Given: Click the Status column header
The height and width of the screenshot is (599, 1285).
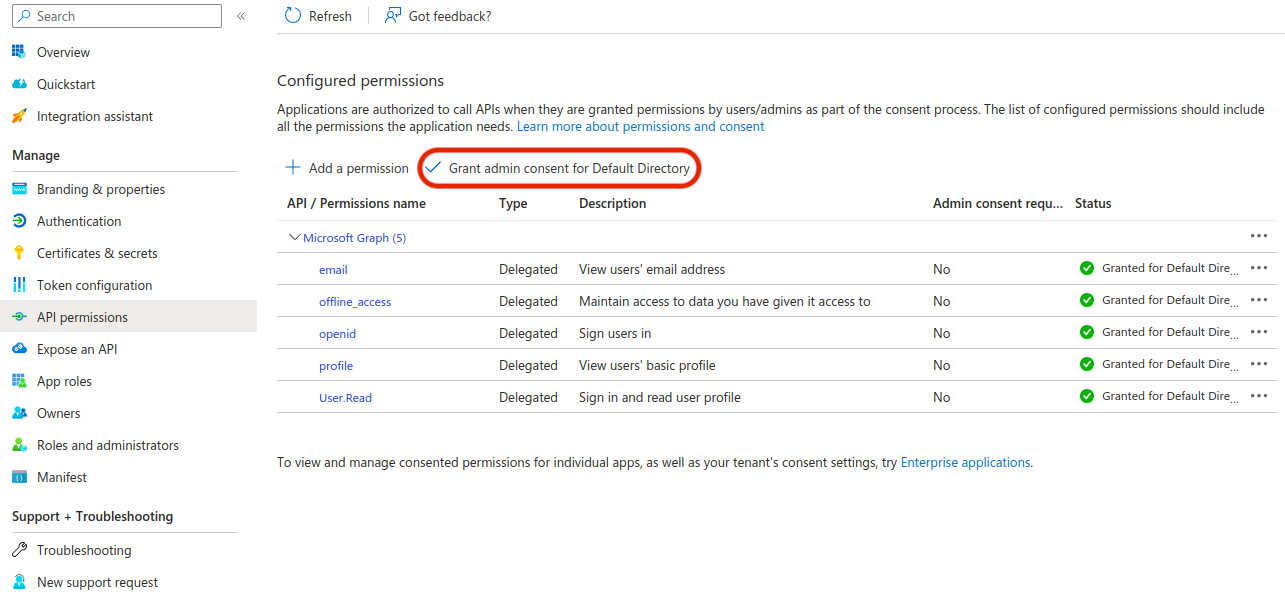Looking at the screenshot, I should point(1093,203).
